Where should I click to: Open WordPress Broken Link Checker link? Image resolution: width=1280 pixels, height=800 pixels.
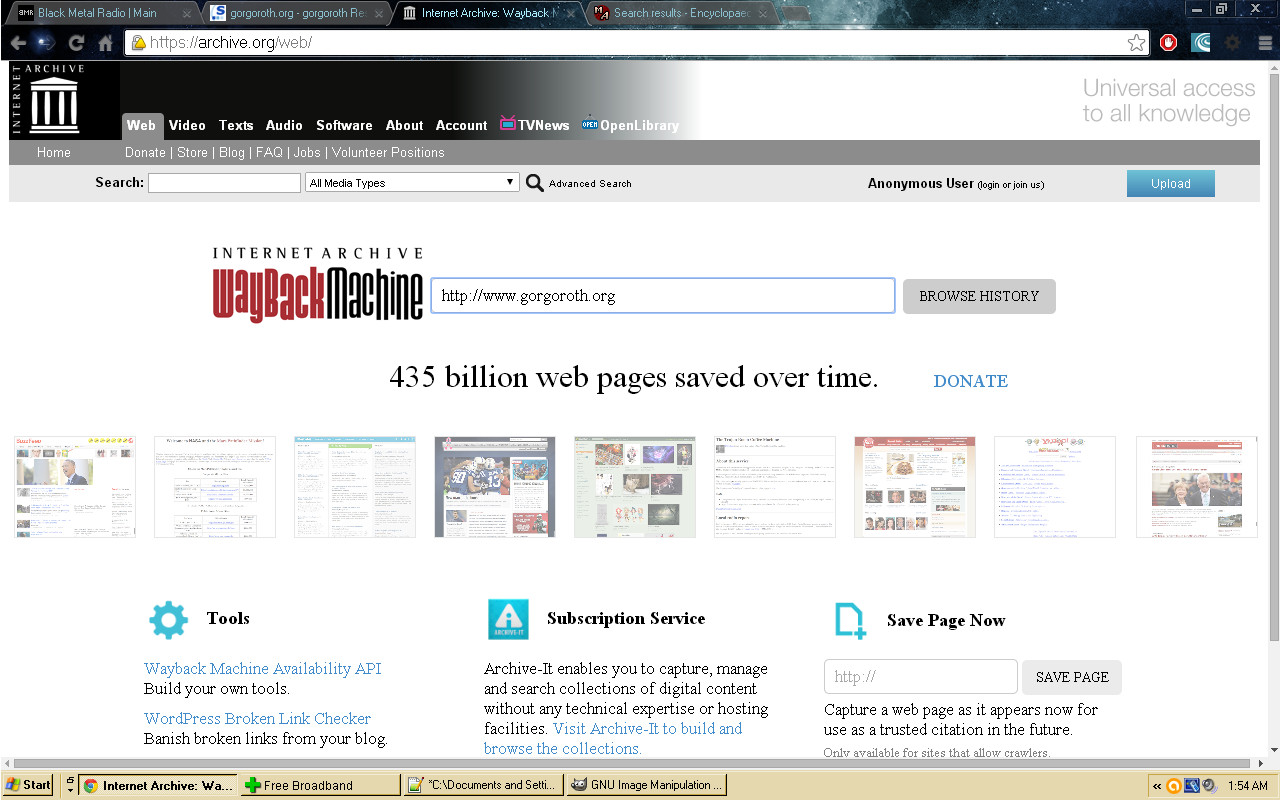tap(257, 719)
